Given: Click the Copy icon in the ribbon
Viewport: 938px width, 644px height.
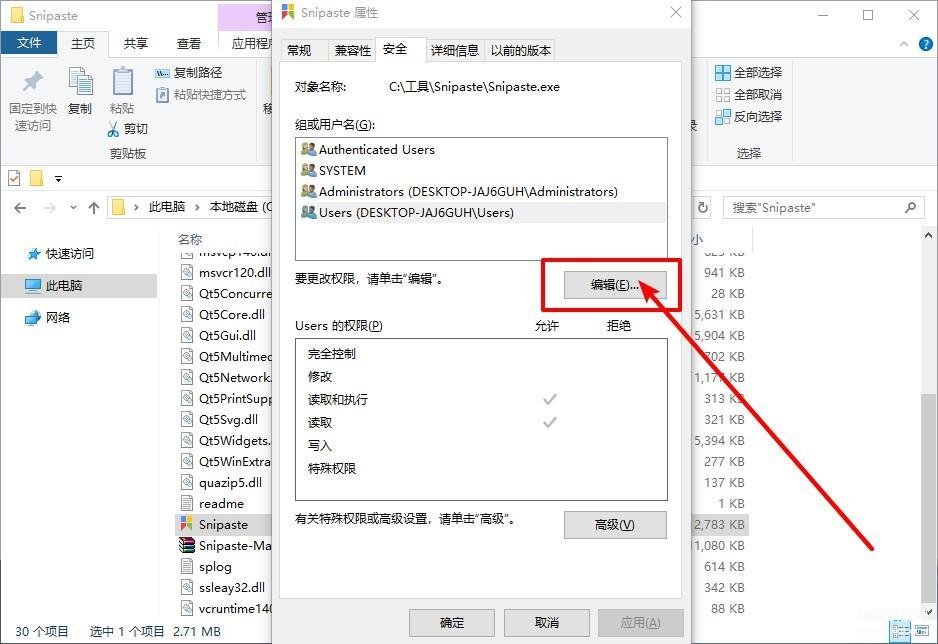Looking at the screenshot, I should pos(80,81).
